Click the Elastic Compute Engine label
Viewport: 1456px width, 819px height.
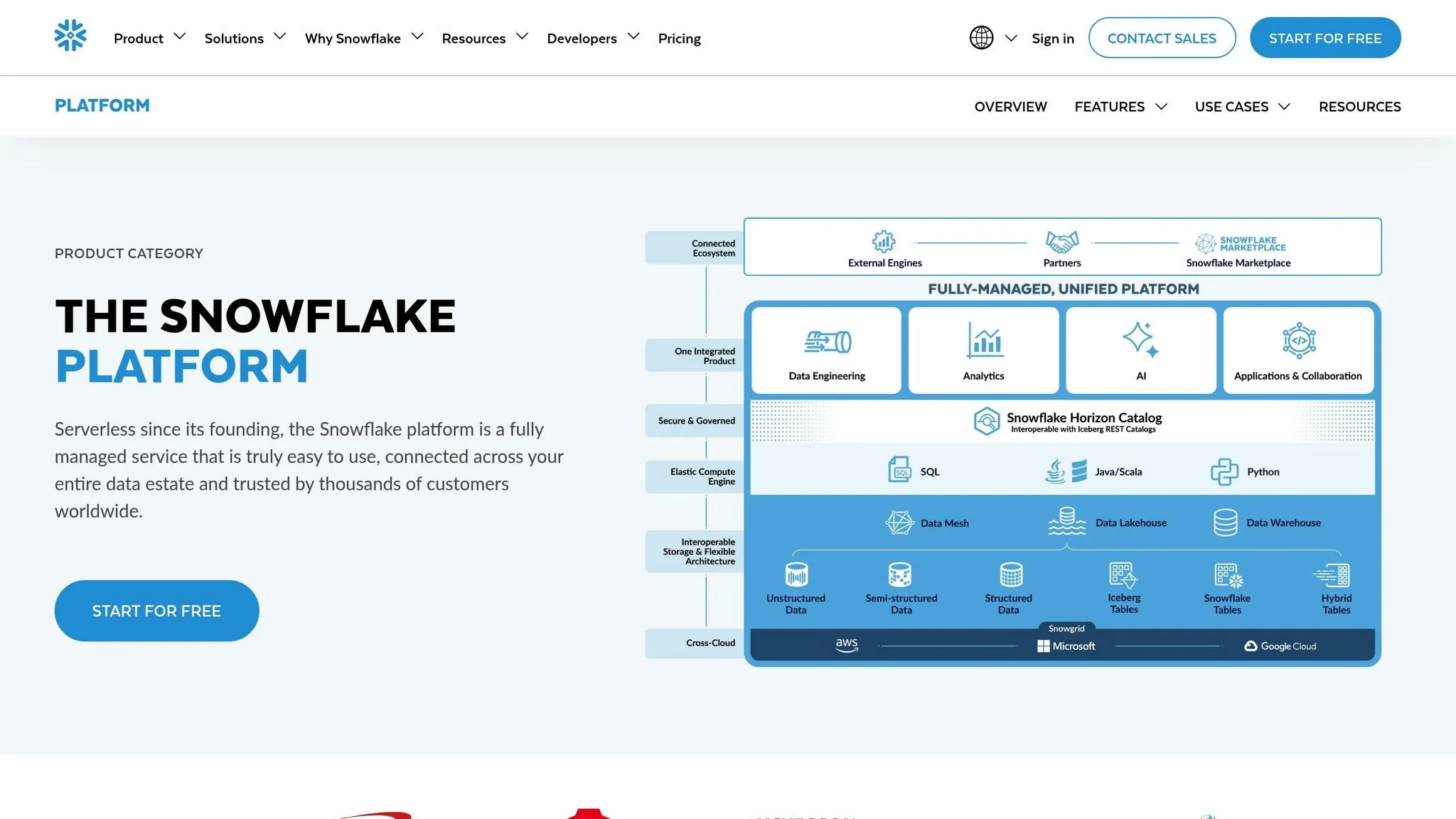tap(695, 476)
